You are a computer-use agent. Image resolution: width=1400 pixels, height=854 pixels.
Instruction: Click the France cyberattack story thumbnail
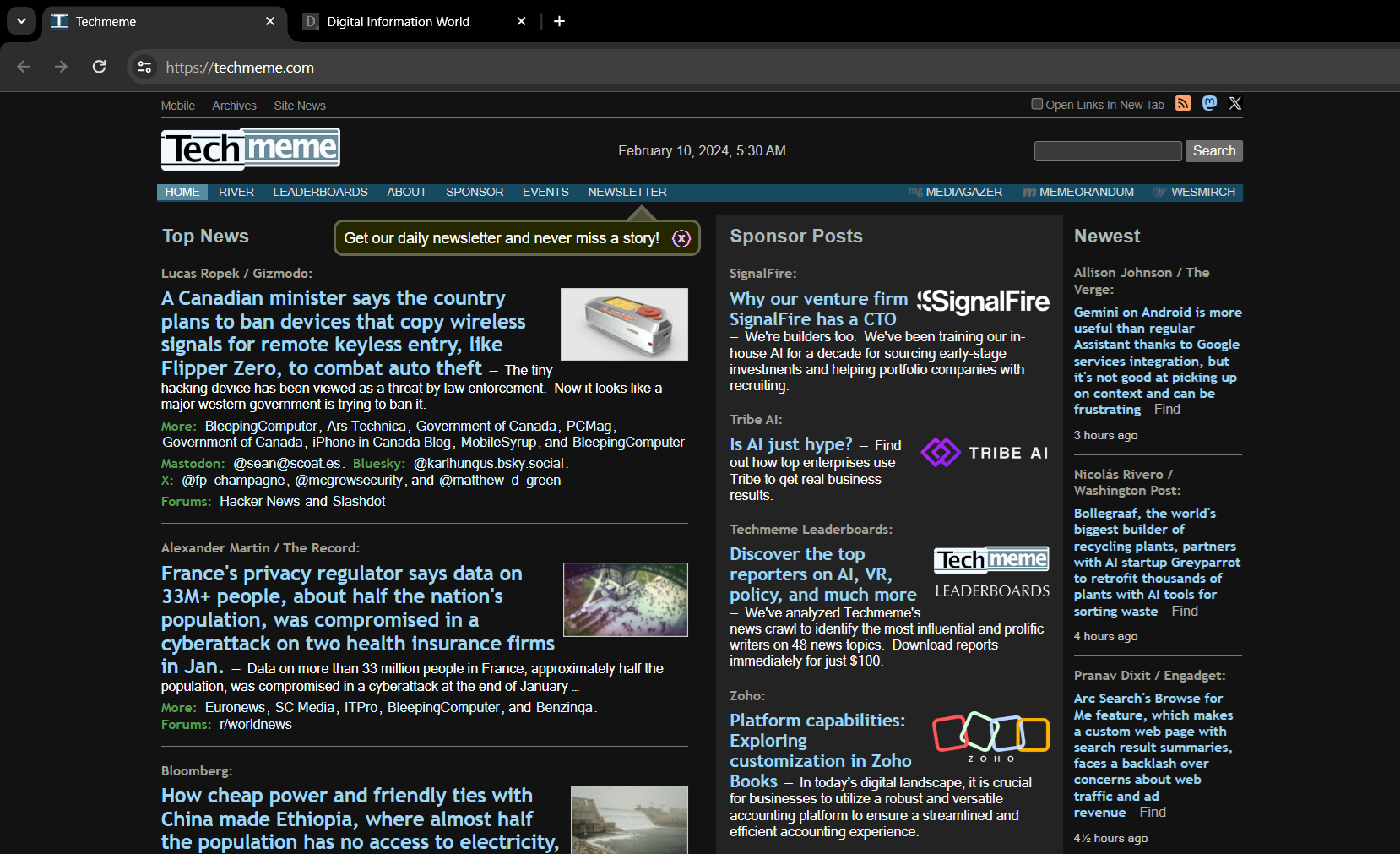(x=626, y=600)
